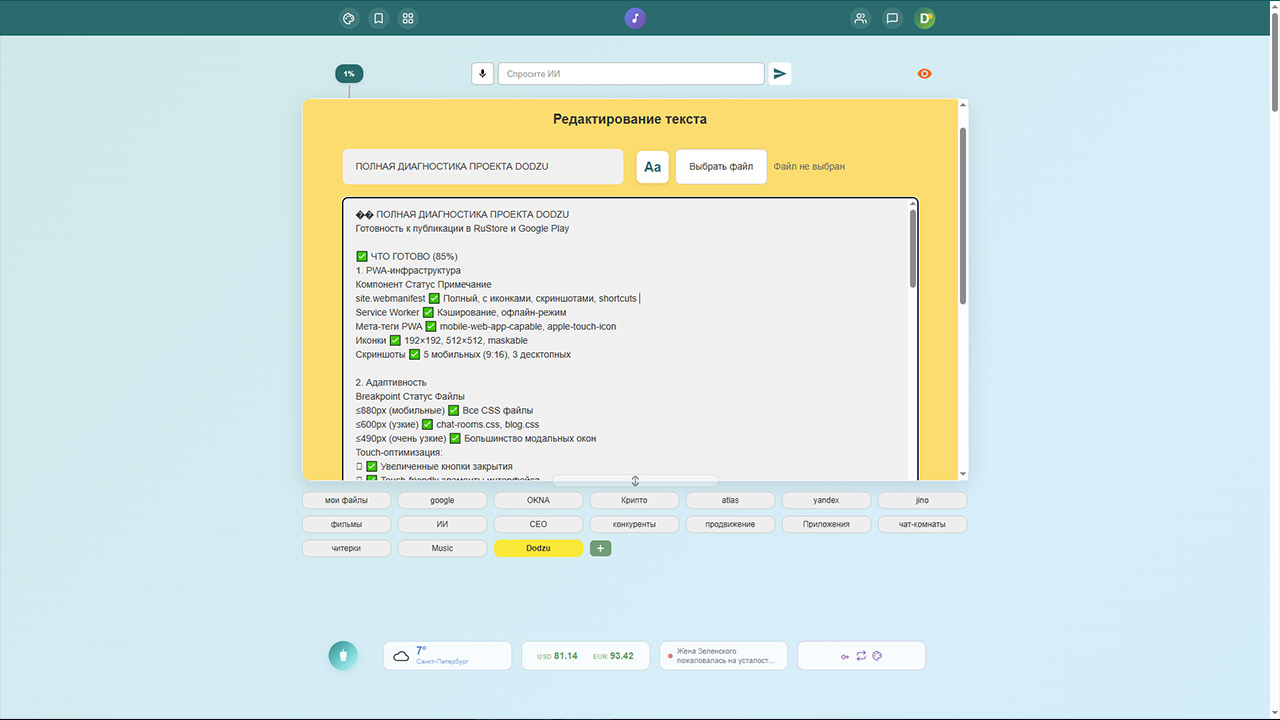Select the atlas tag
The image size is (1280, 720).
[730, 500]
